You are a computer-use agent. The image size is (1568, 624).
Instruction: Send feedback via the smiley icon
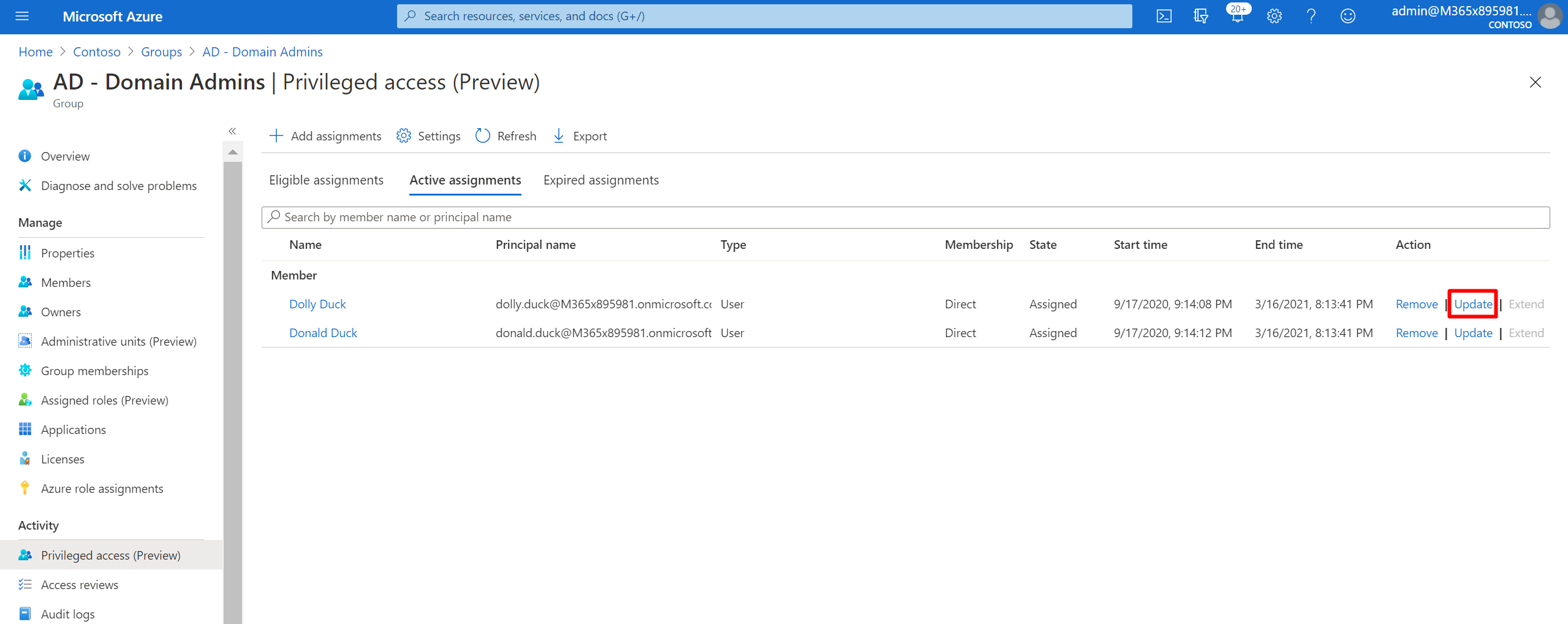point(1349,16)
